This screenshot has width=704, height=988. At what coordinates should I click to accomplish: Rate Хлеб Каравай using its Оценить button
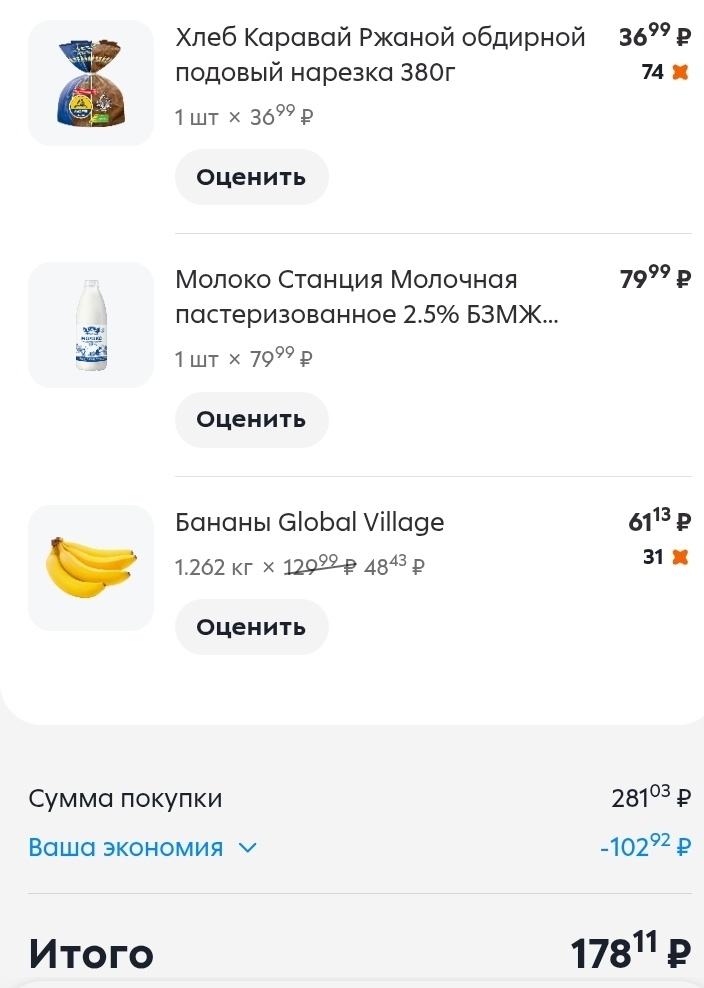point(251,176)
